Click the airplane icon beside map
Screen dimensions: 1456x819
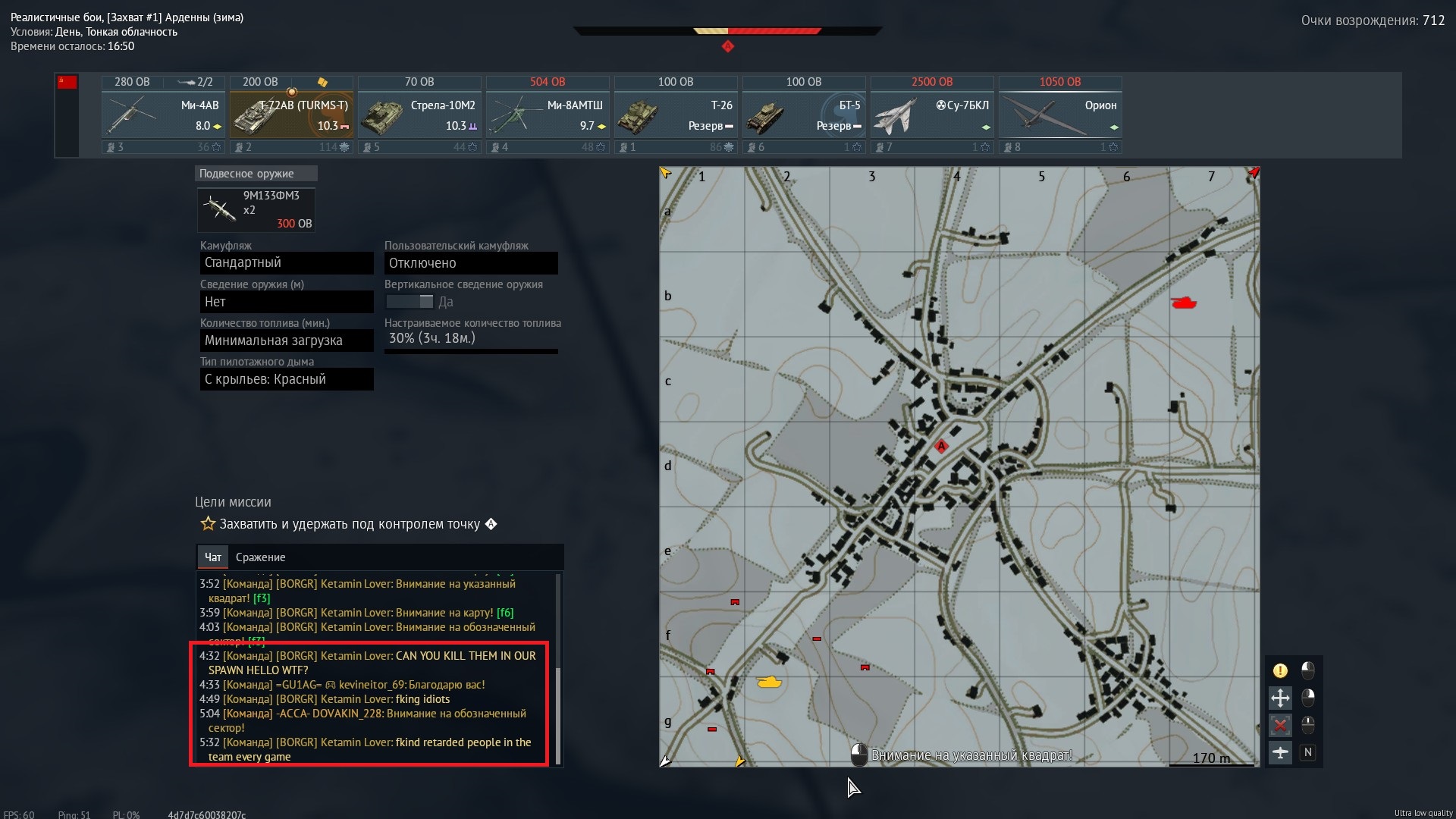(1280, 752)
